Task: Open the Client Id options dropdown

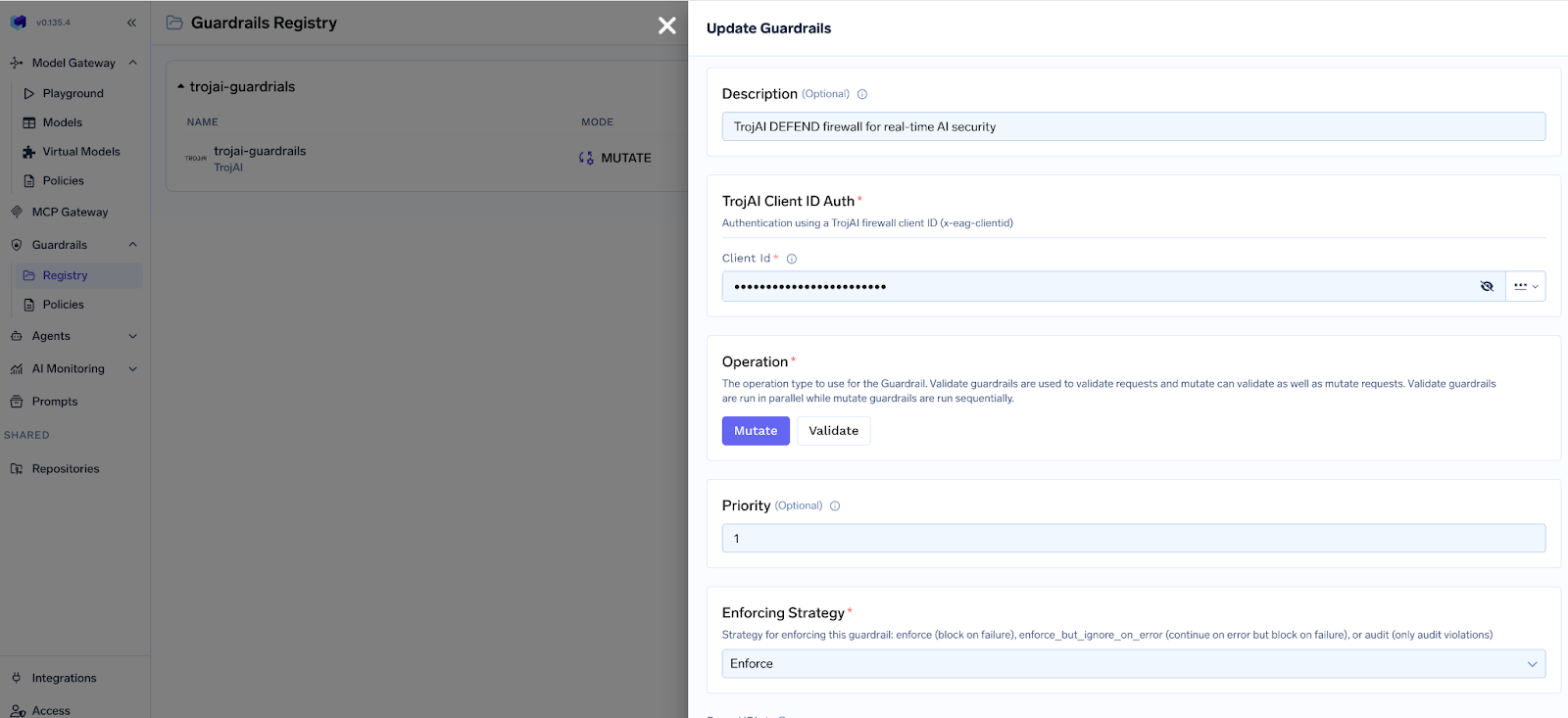Action: (1526, 286)
